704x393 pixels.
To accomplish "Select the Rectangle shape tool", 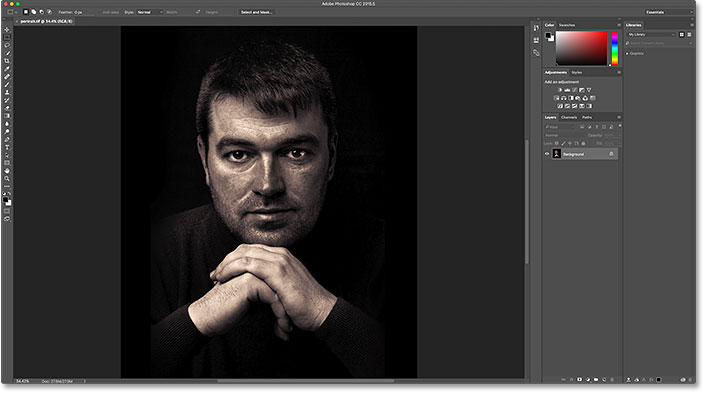I will (7, 163).
